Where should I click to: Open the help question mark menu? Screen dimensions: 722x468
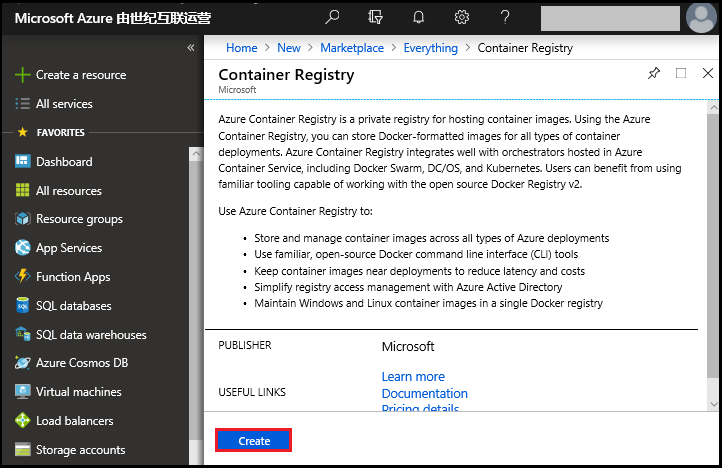[505, 17]
